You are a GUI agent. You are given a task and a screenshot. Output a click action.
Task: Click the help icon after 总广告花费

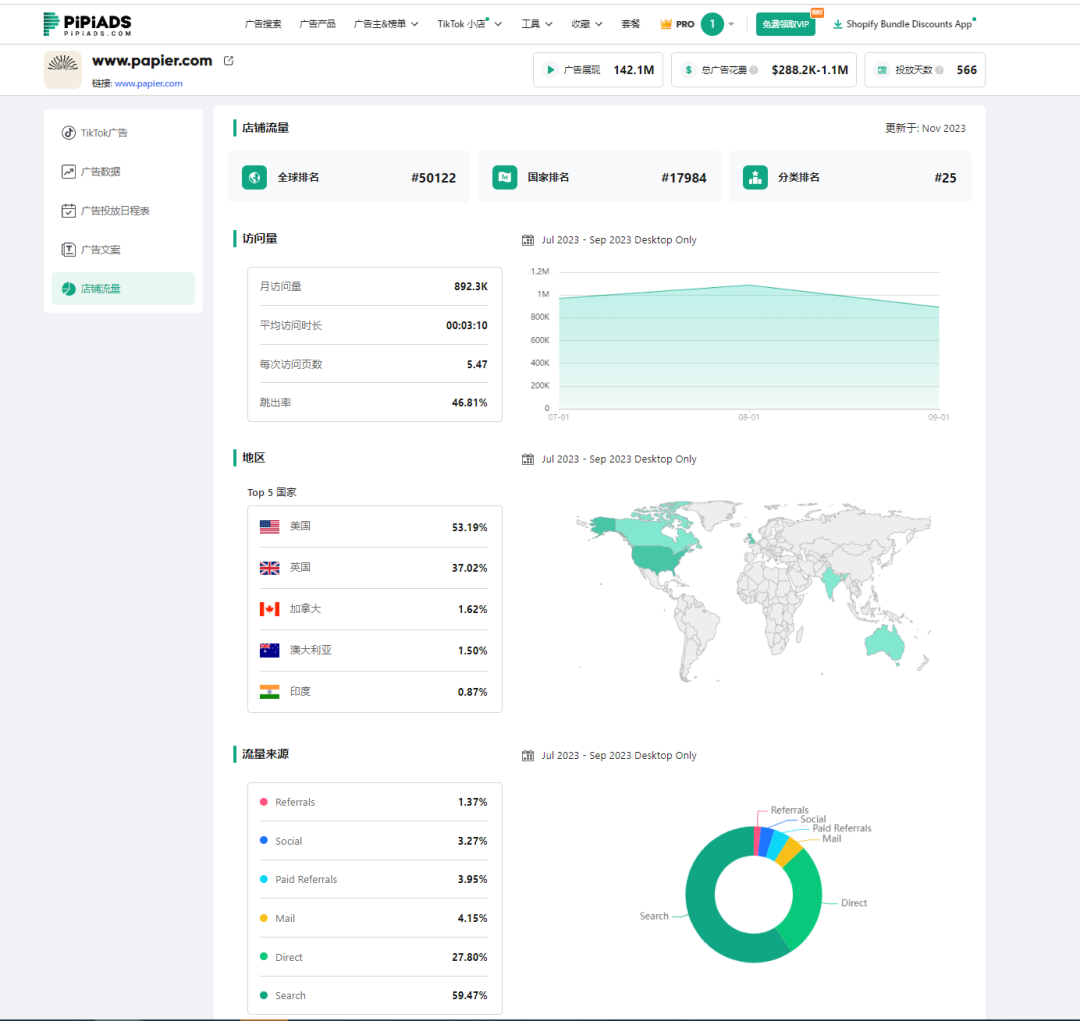click(754, 70)
